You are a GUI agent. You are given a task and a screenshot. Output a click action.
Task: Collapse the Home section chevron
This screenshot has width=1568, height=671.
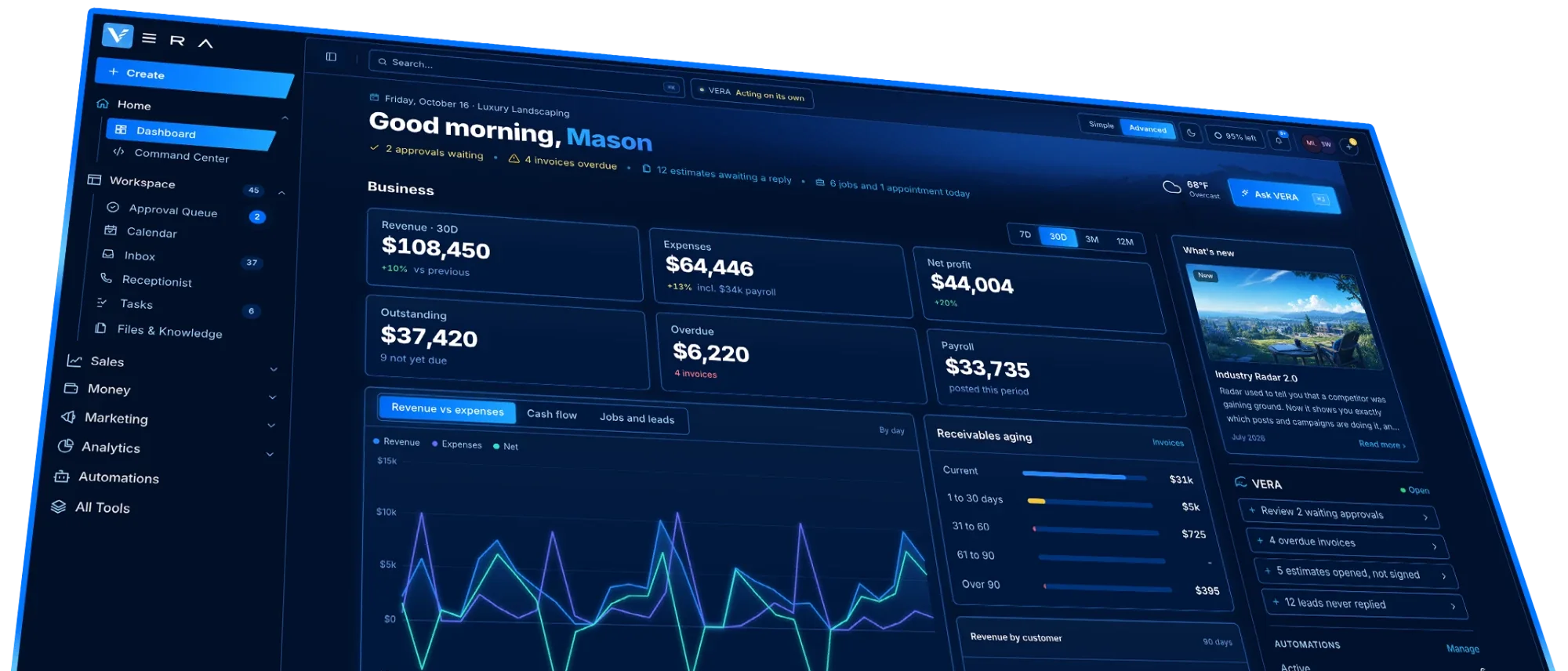point(285,118)
